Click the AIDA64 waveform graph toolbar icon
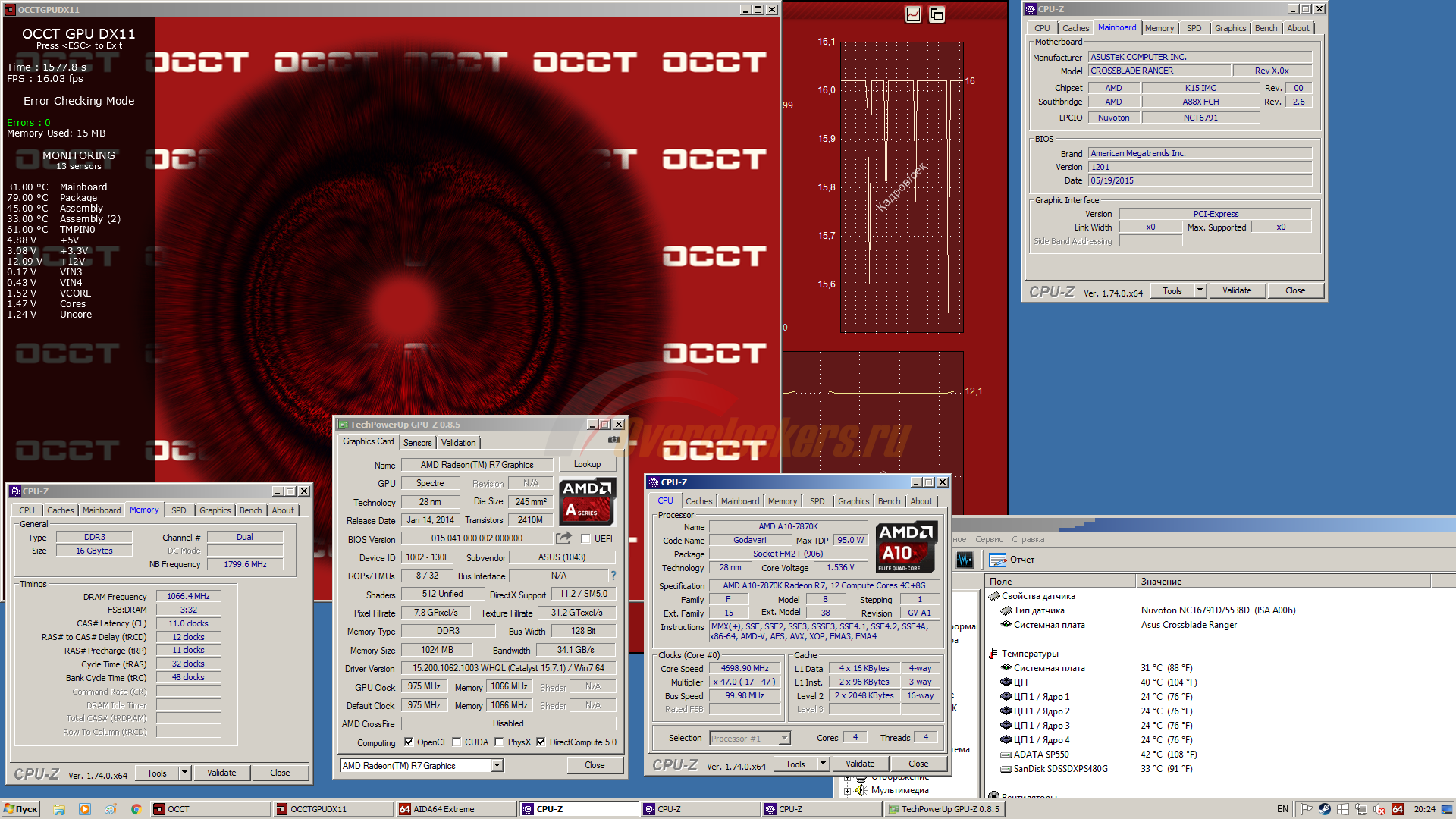 (x=965, y=560)
